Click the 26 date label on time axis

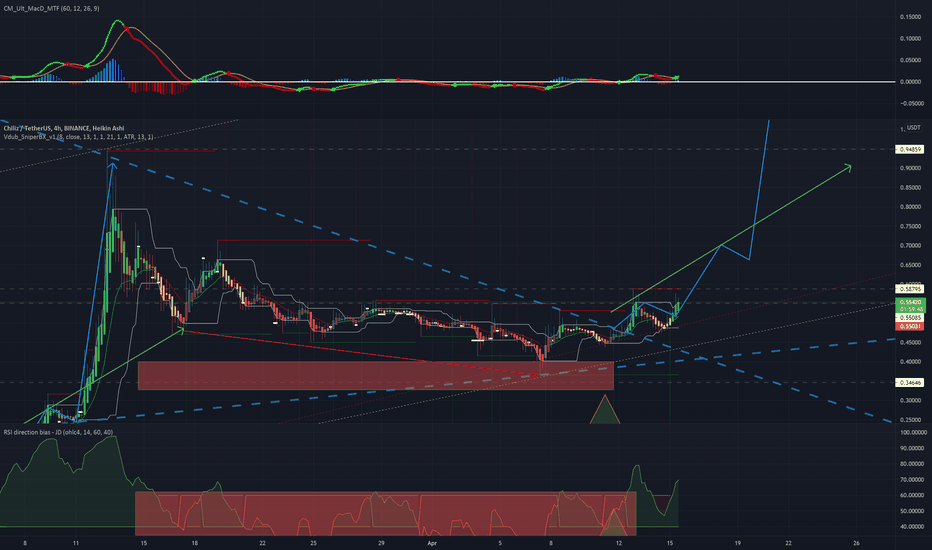pos(857,543)
